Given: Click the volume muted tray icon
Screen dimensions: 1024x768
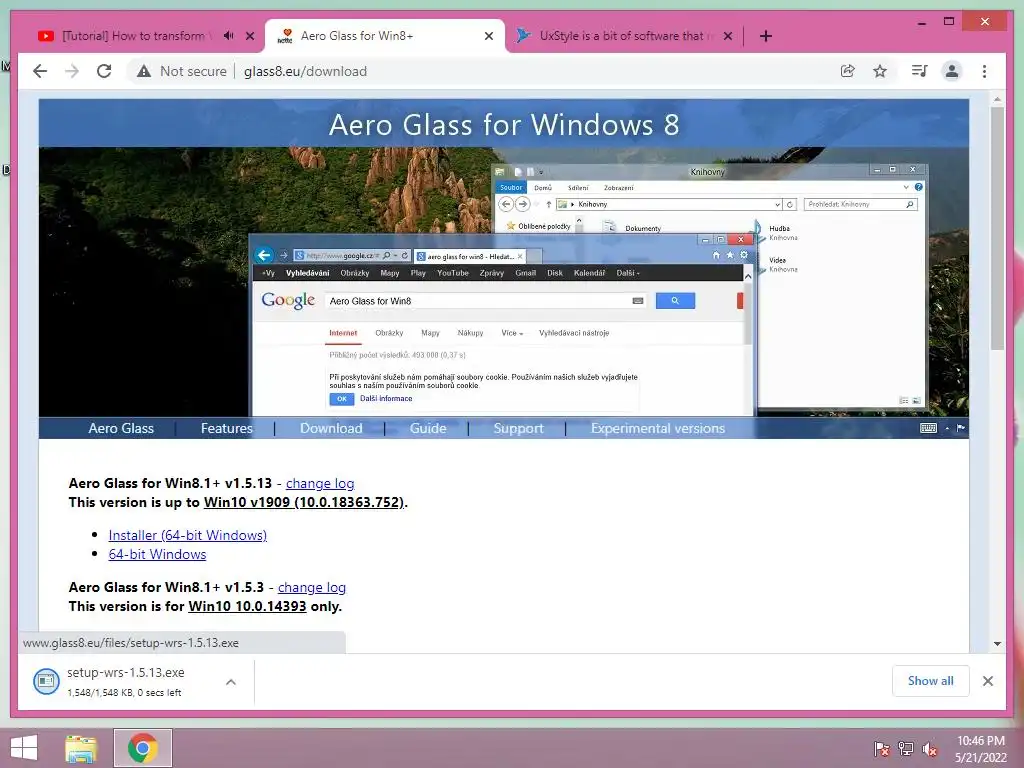Looking at the screenshot, I should pos(930,748).
